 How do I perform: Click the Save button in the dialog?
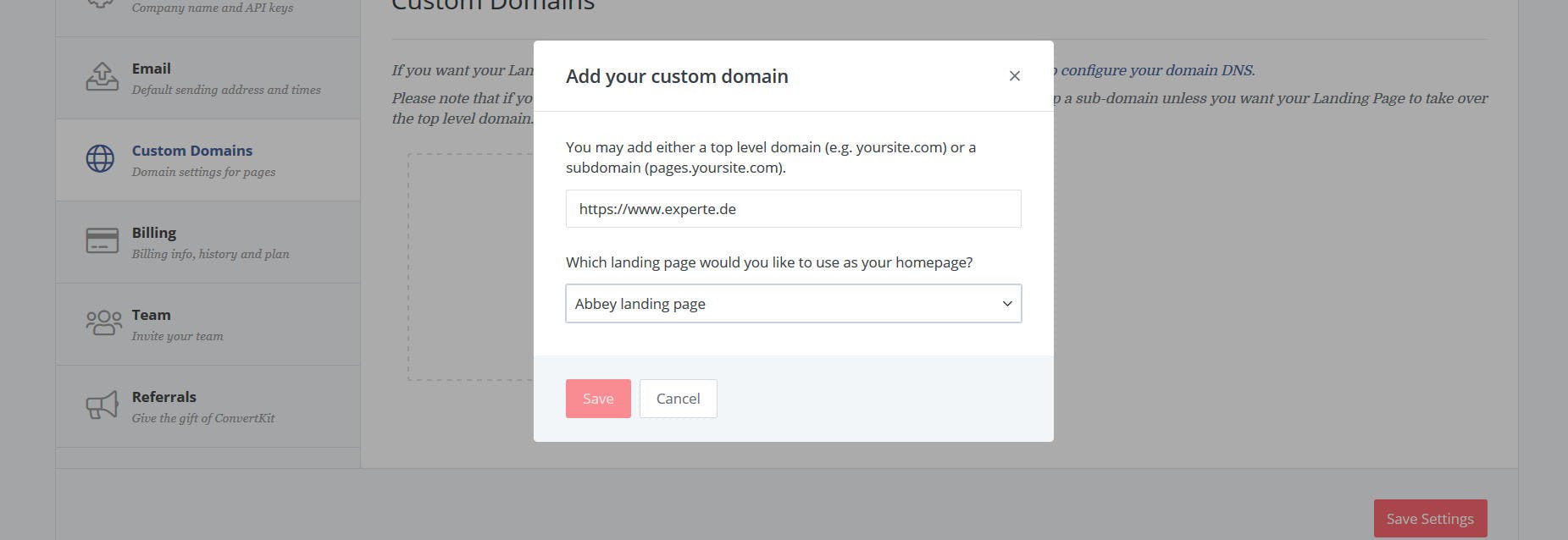[597, 398]
